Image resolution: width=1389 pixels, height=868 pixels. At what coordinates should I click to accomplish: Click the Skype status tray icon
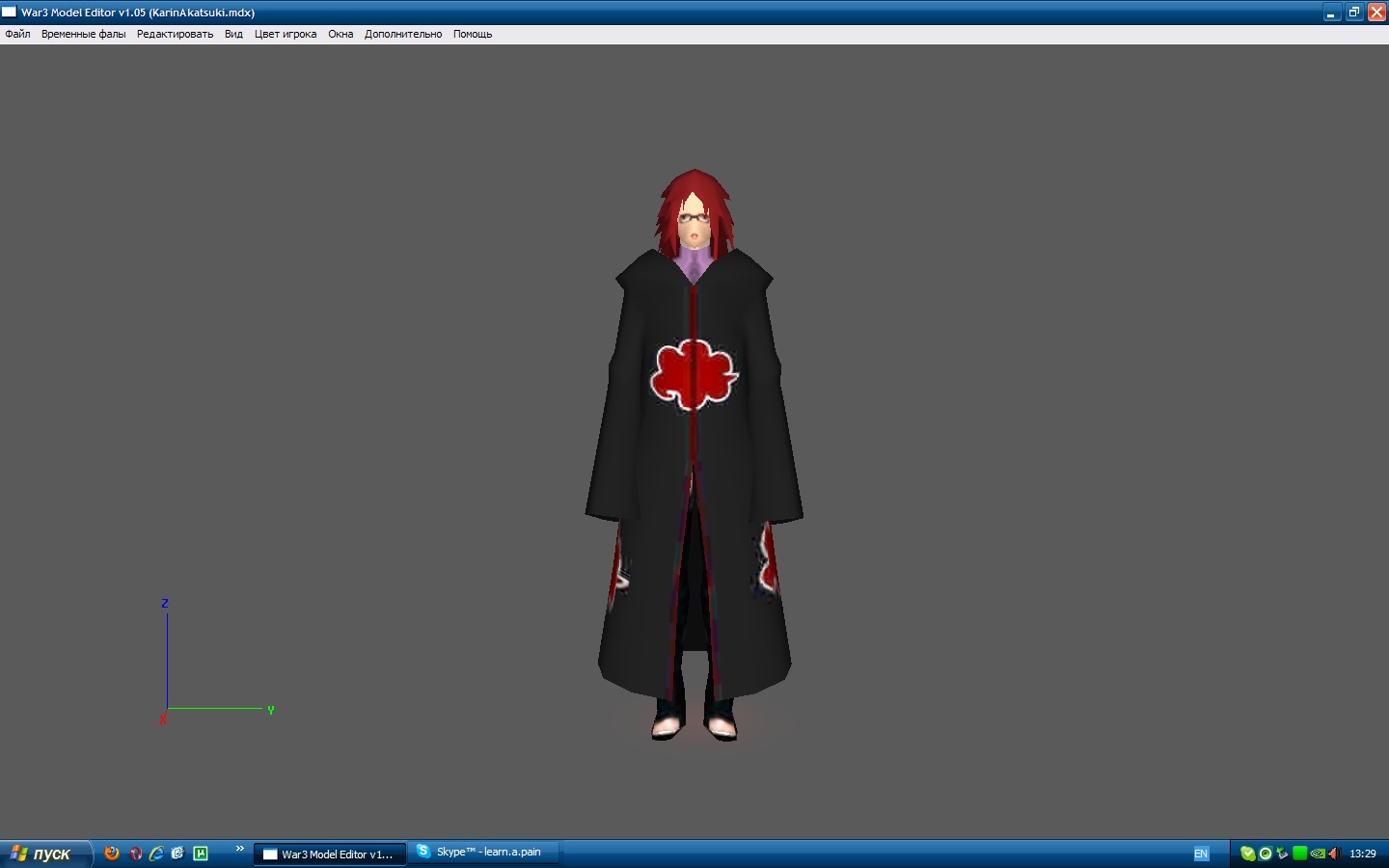pos(1247,854)
